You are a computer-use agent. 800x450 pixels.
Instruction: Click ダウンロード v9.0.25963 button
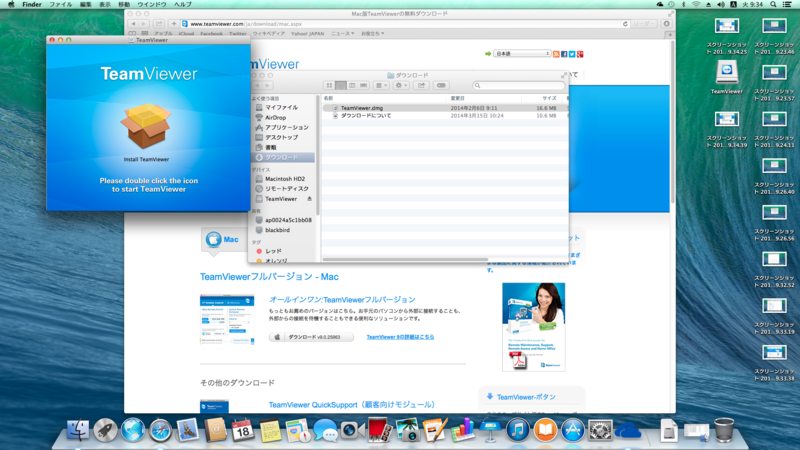click(311, 337)
